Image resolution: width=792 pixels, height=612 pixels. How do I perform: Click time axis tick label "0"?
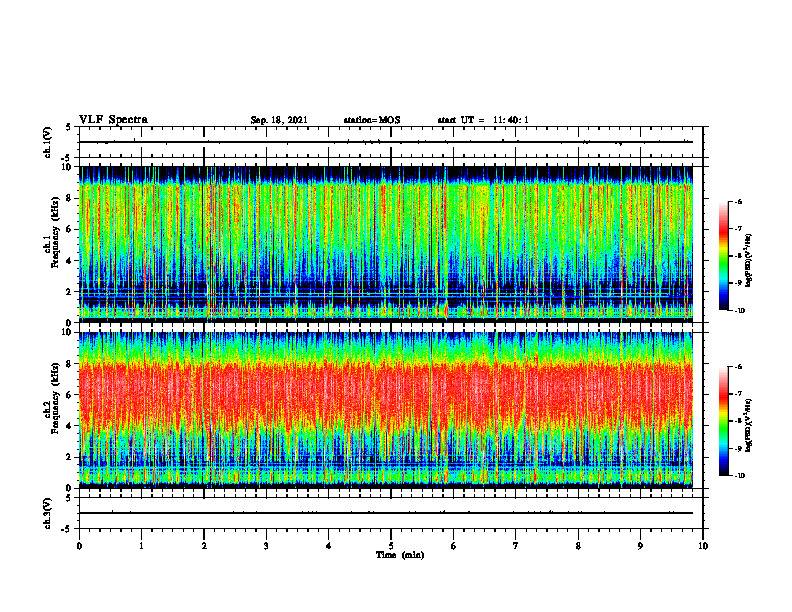click(x=79, y=546)
